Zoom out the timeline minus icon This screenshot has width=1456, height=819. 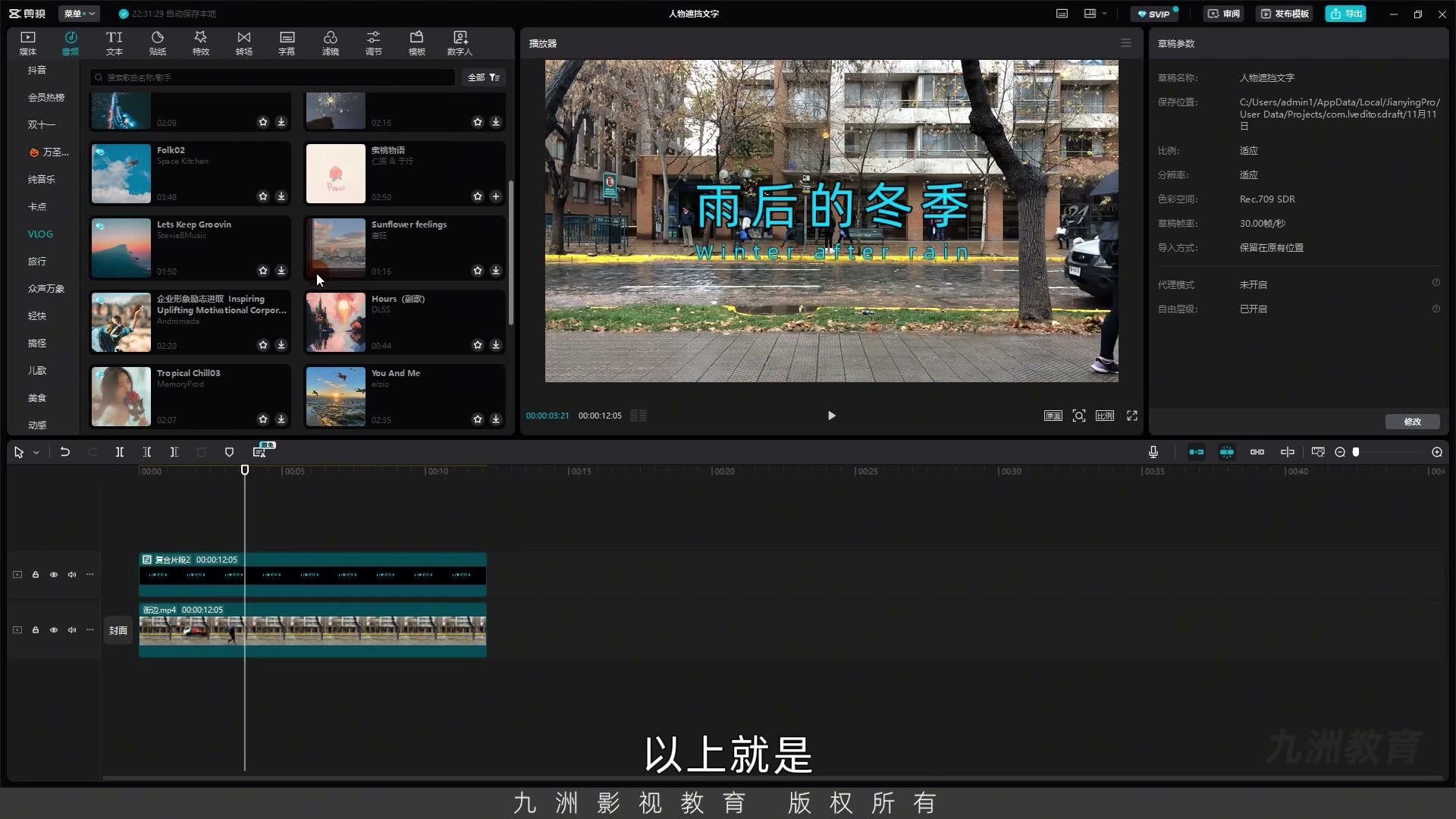1340,452
